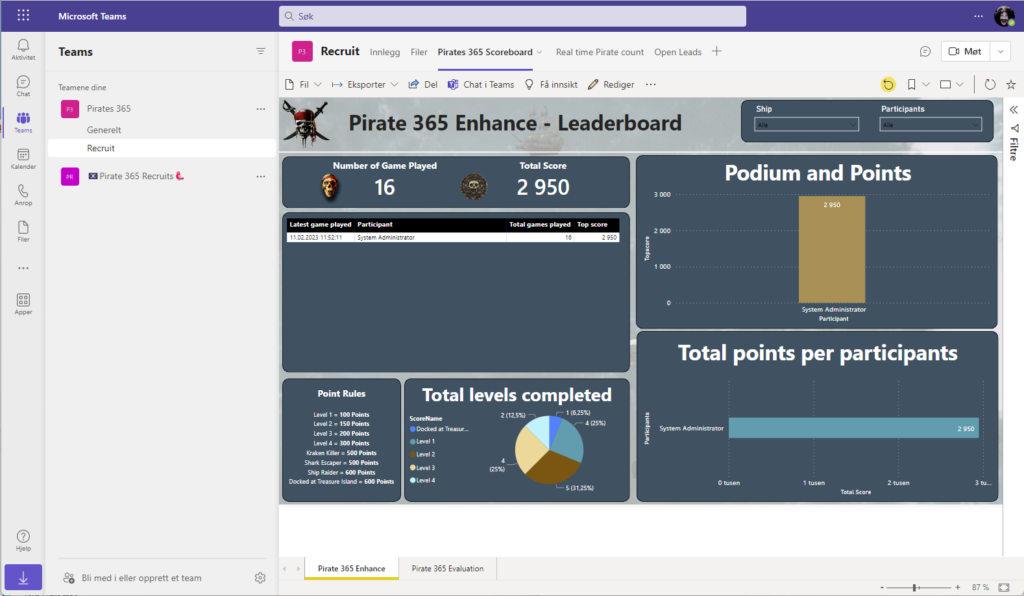Viewport: 1024px width, 596px height.
Task: Click Rediger edit button
Action: click(x=611, y=84)
